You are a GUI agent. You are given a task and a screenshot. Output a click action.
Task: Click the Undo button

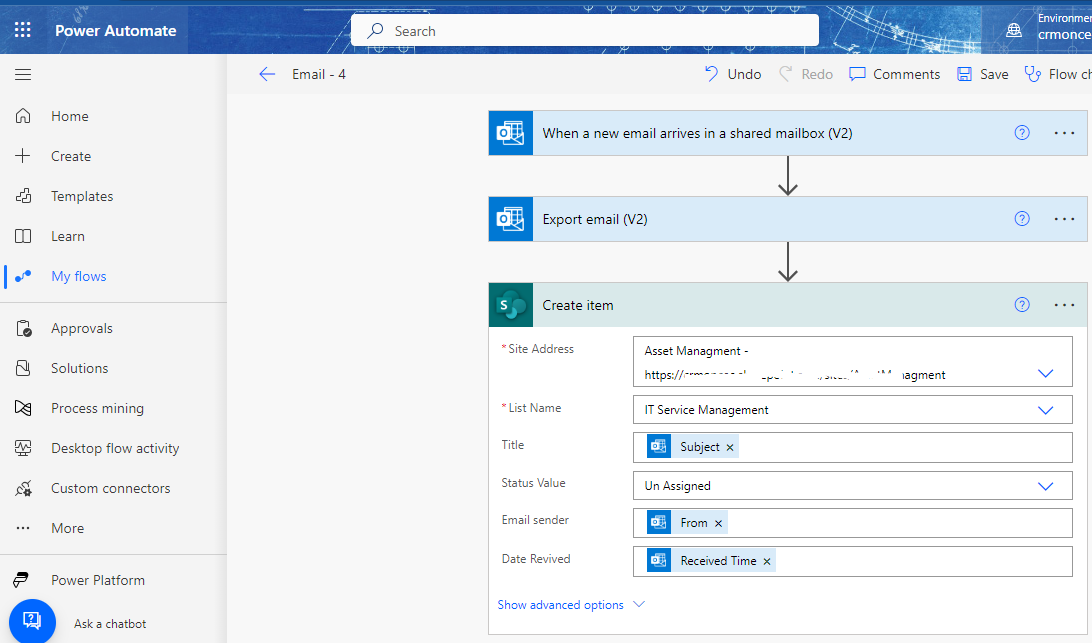(733, 75)
